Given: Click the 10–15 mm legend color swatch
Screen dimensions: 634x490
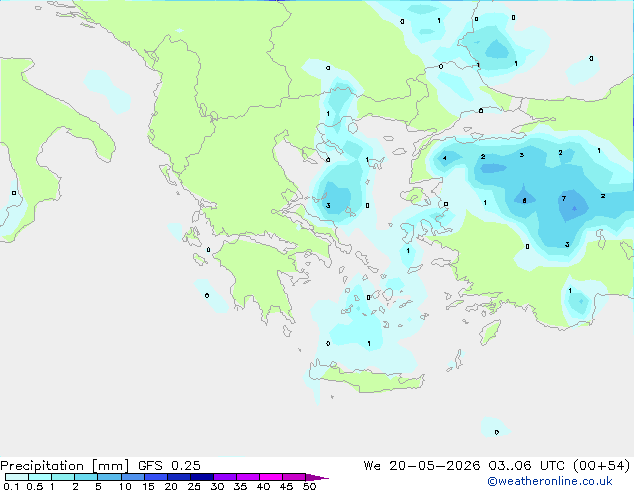Looking at the screenshot, I should (x=132, y=477).
